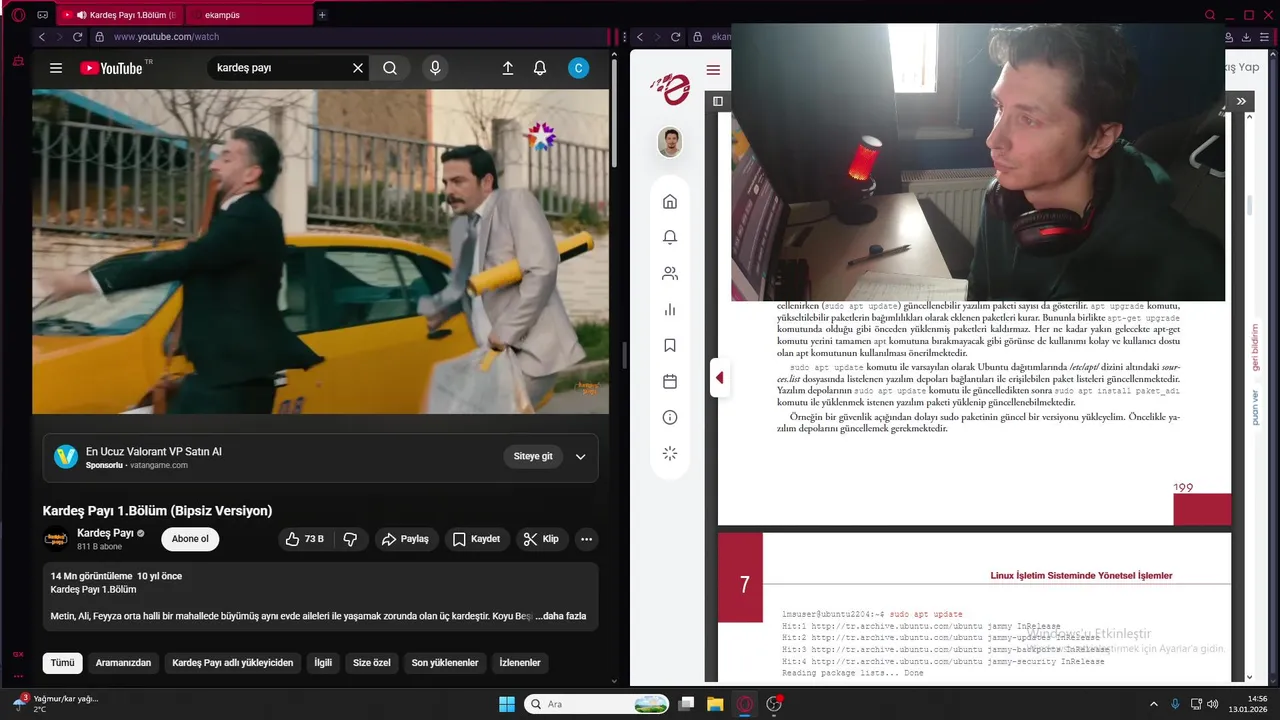Open ekampüs people/groups icon in sidebar

pyautogui.click(x=670, y=273)
